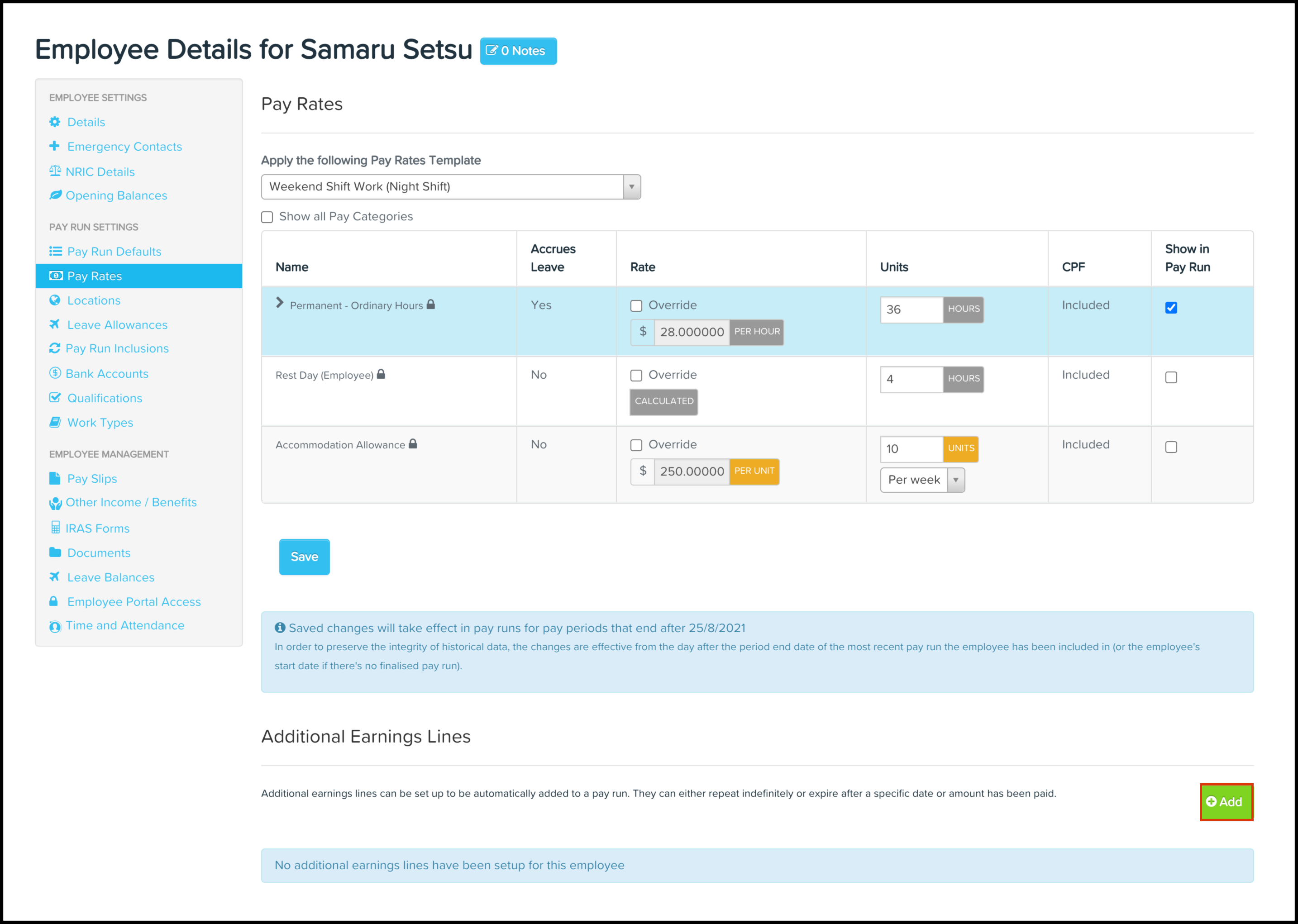Open the 0 Notes button
Viewport: 1298px width, 924px height.
point(518,51)
